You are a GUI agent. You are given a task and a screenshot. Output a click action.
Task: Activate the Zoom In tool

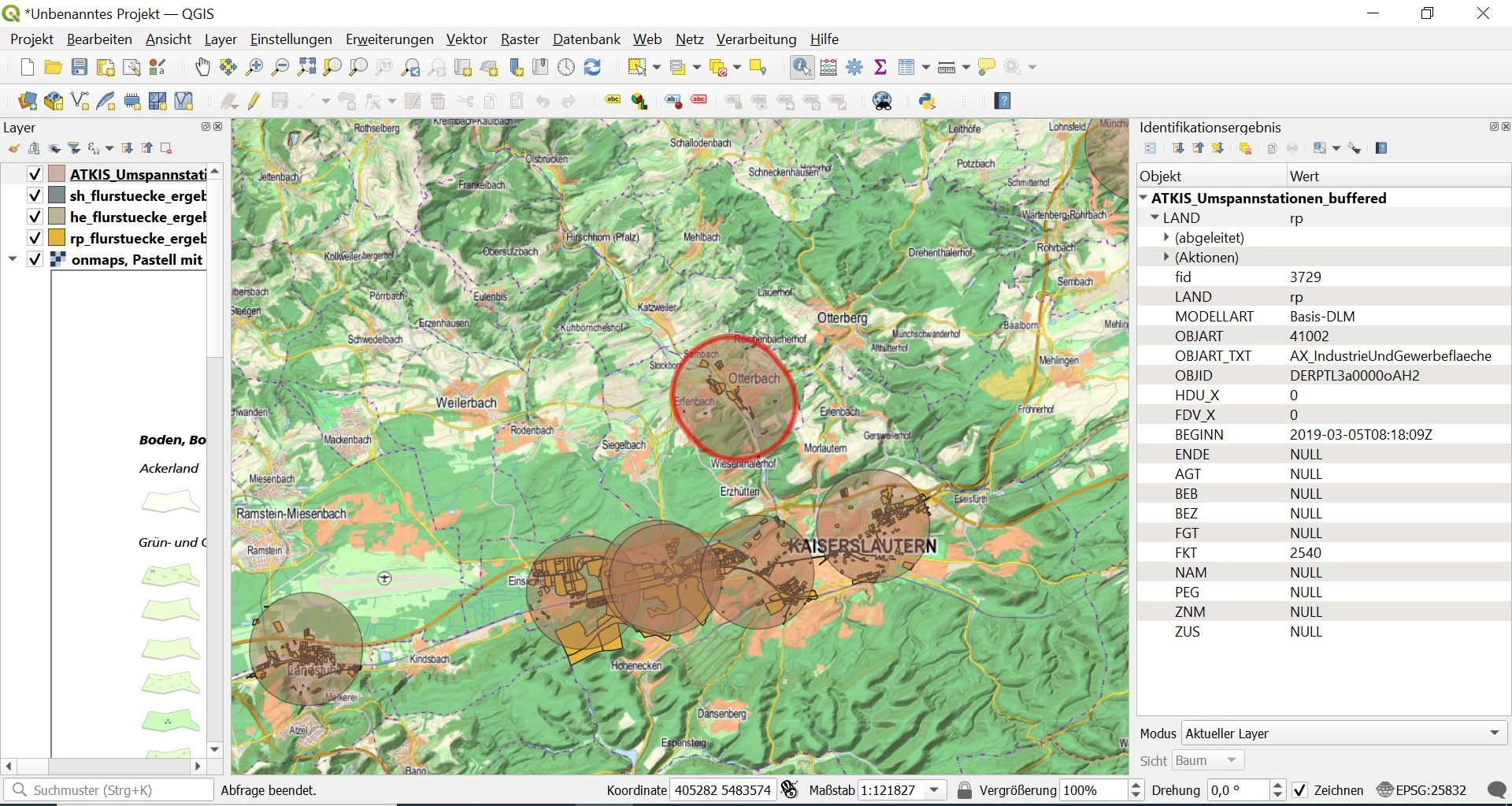(x=254, y=66)
